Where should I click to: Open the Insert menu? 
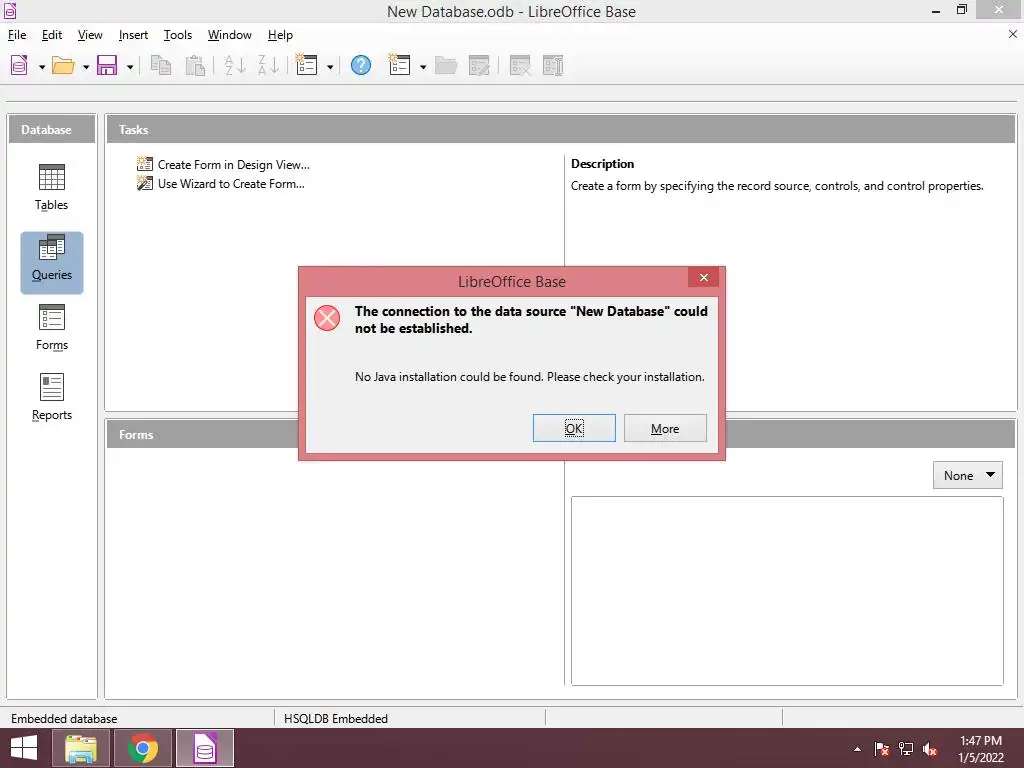(x=133, y=35)
